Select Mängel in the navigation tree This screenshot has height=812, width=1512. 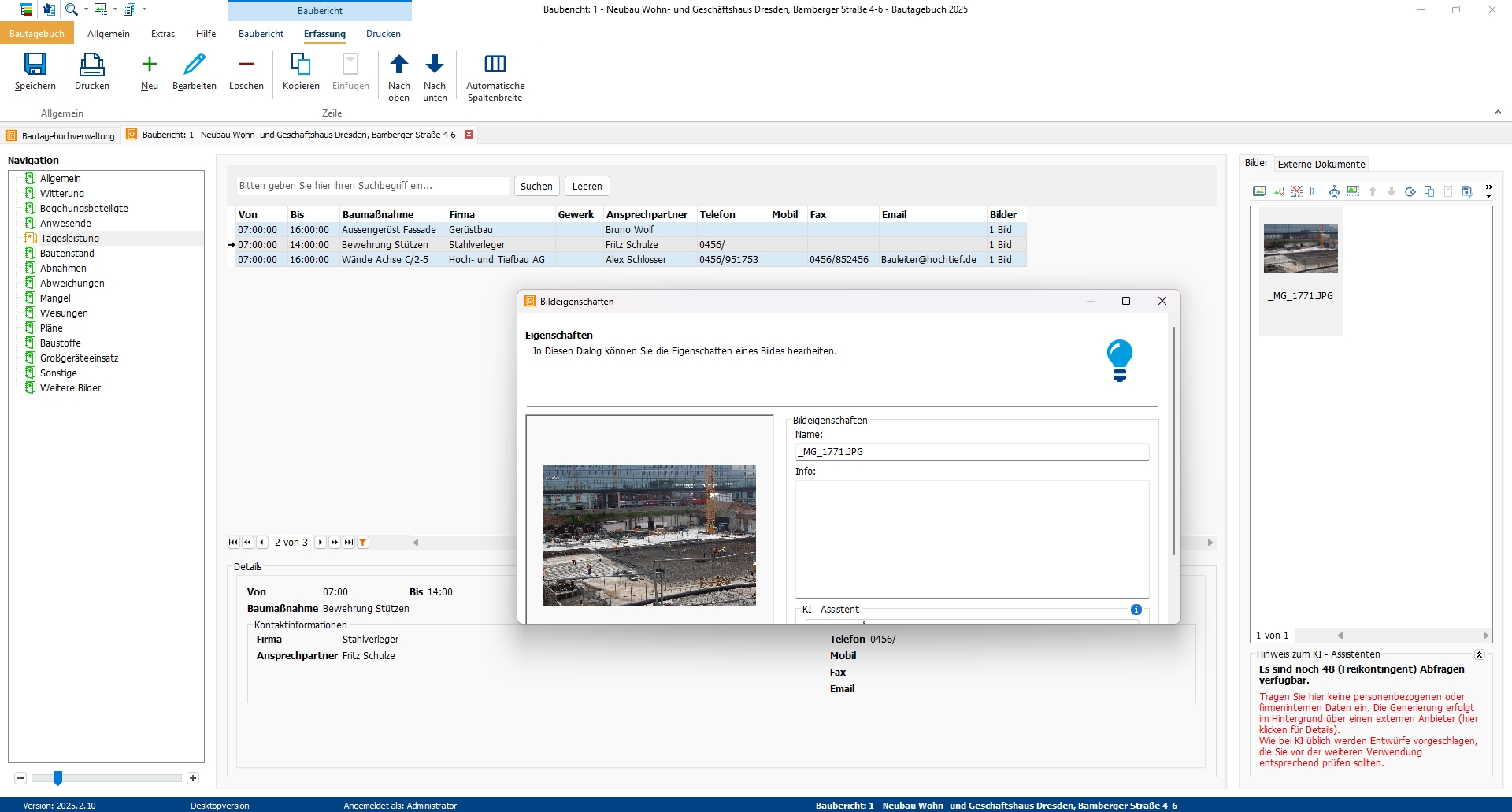click(x=55, y=298)
